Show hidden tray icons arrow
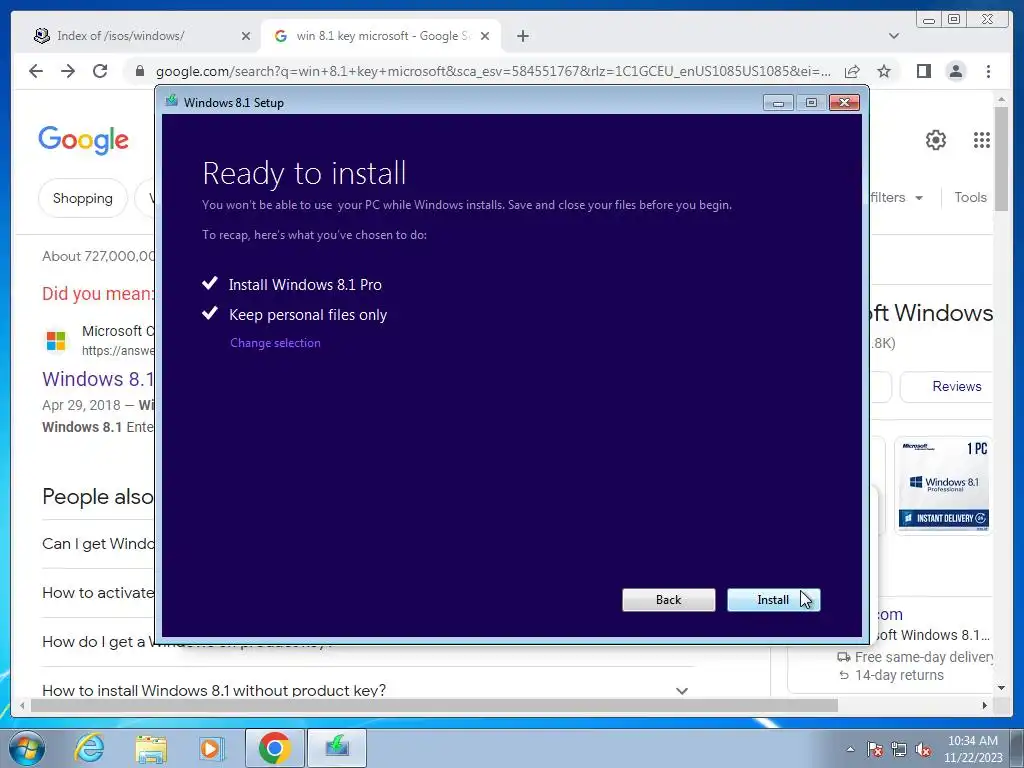The image size is (1024, 768). pyautogui.click(x=850, y=749)
